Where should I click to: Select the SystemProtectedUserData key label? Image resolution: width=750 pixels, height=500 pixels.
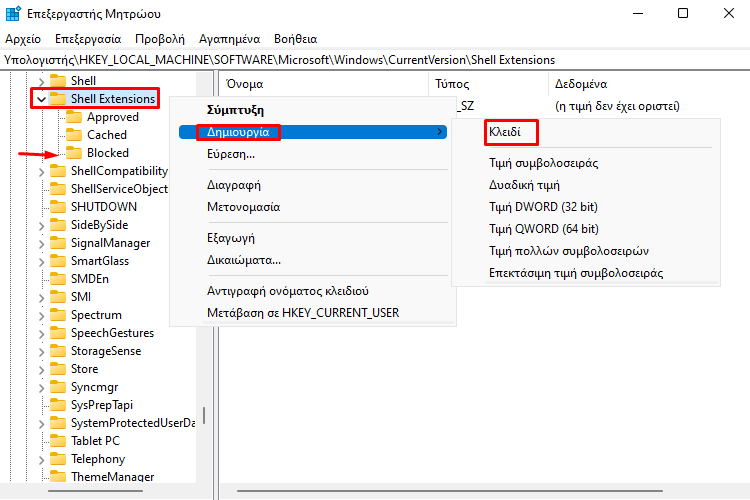(133, 423)
